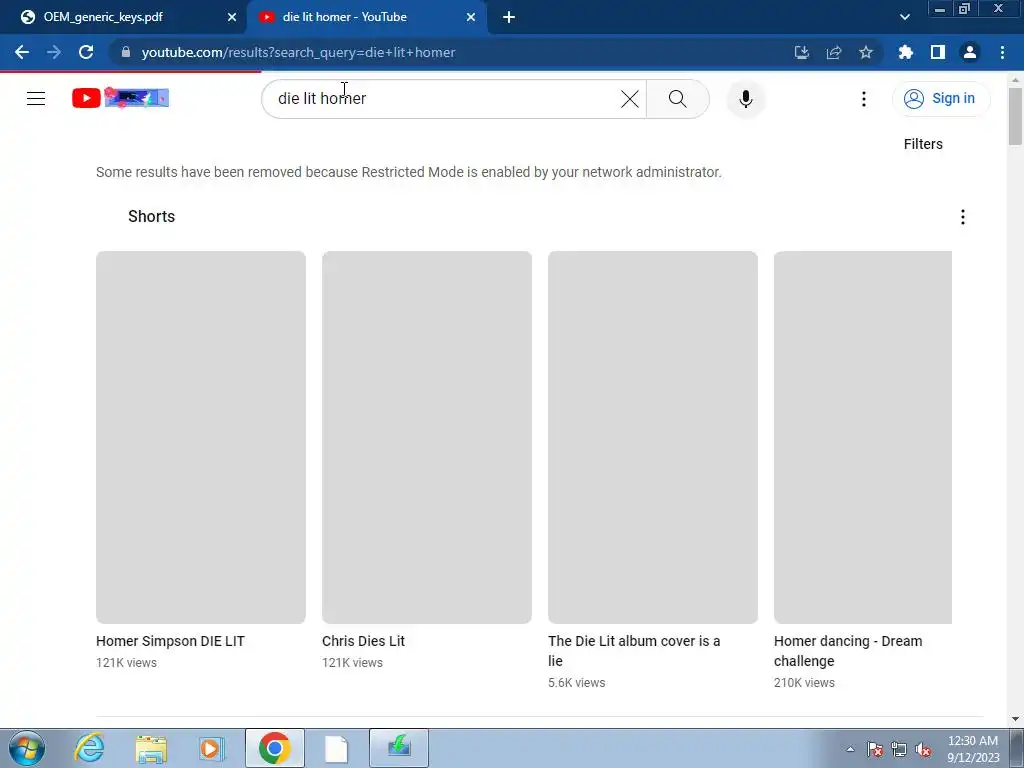
Task: Open Windows Media Player from taskbar
Action: 212,748
